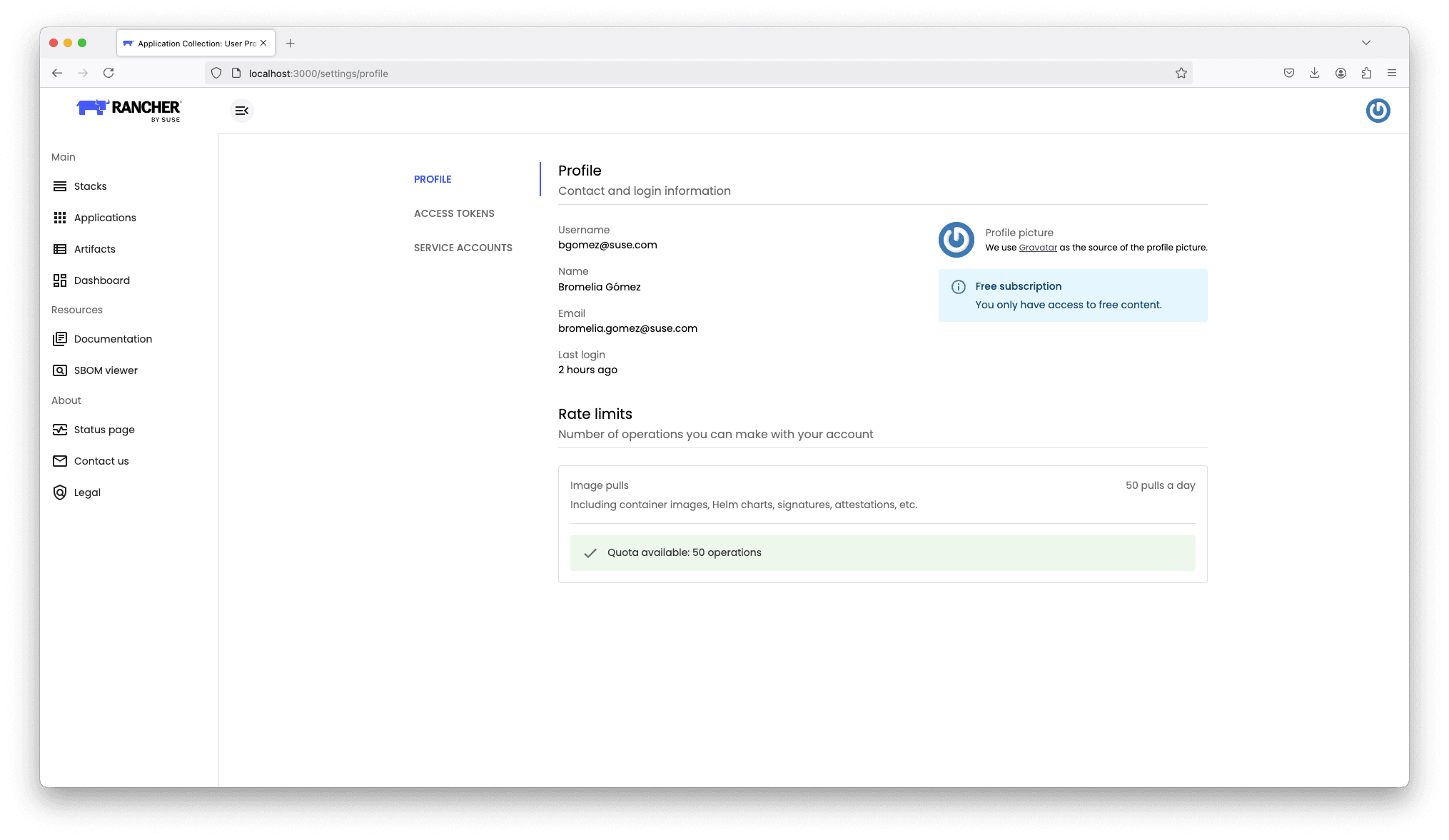Click the Status page icon
The width and height of the screenshot is (1449, 840).
coord(60,430)
